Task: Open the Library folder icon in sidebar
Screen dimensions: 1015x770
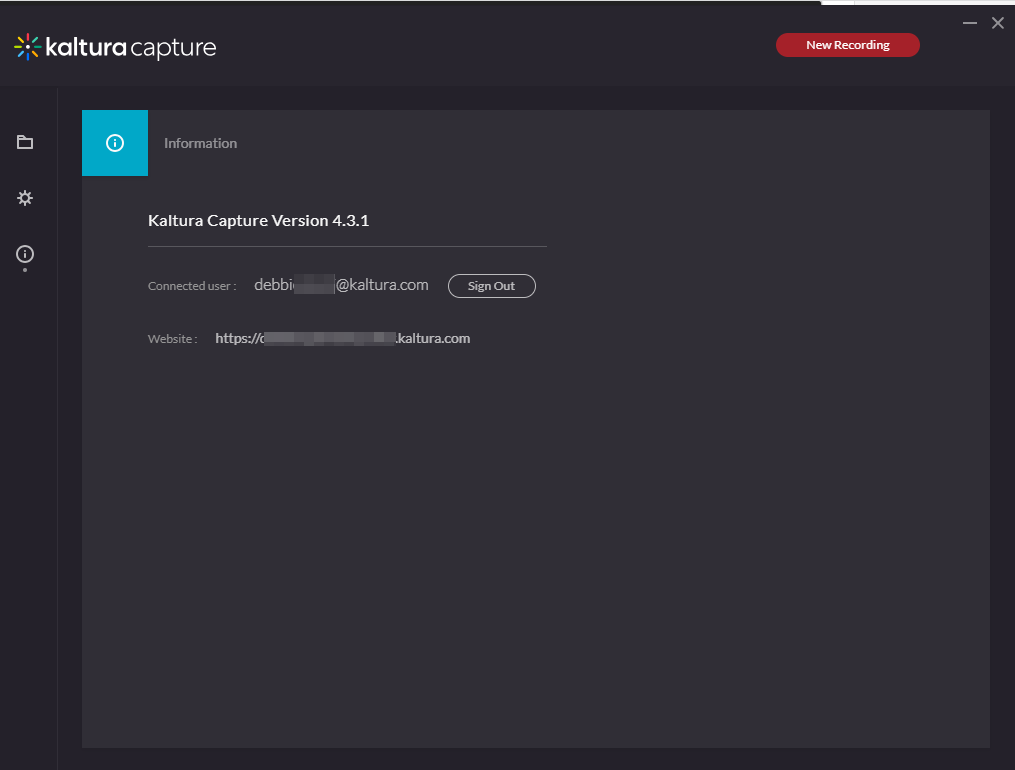Action: tap(25, 142)
